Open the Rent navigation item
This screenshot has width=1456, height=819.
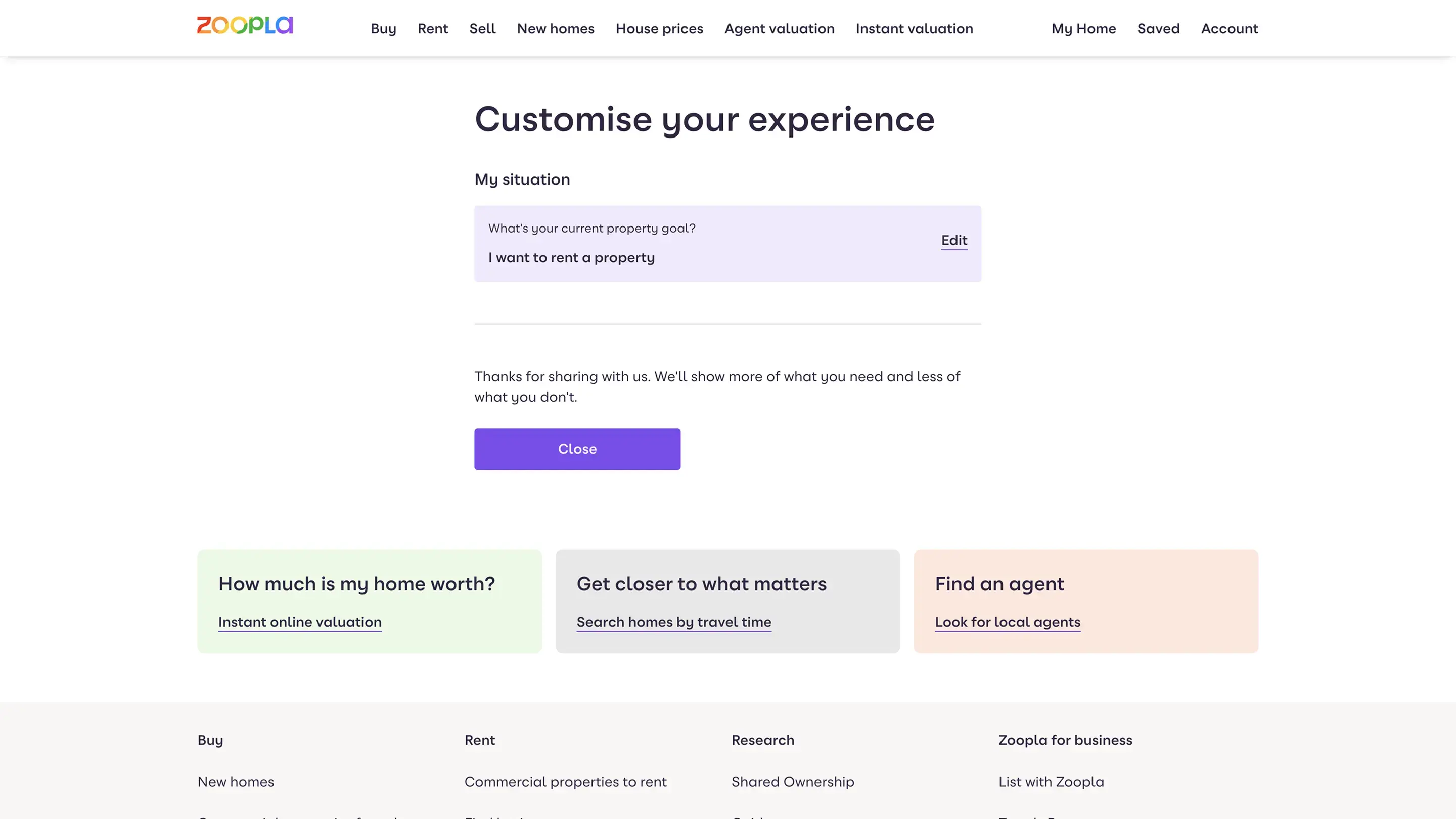432,29
